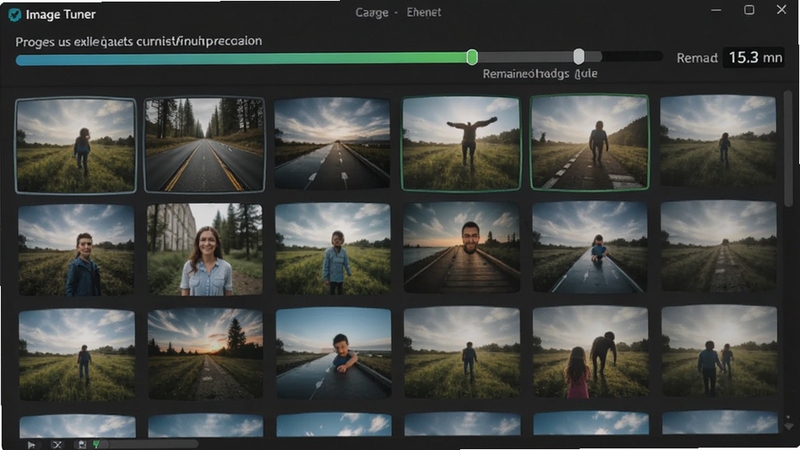800x450 pixels.
Task: Click the Remad label
Action: [697, 58]
